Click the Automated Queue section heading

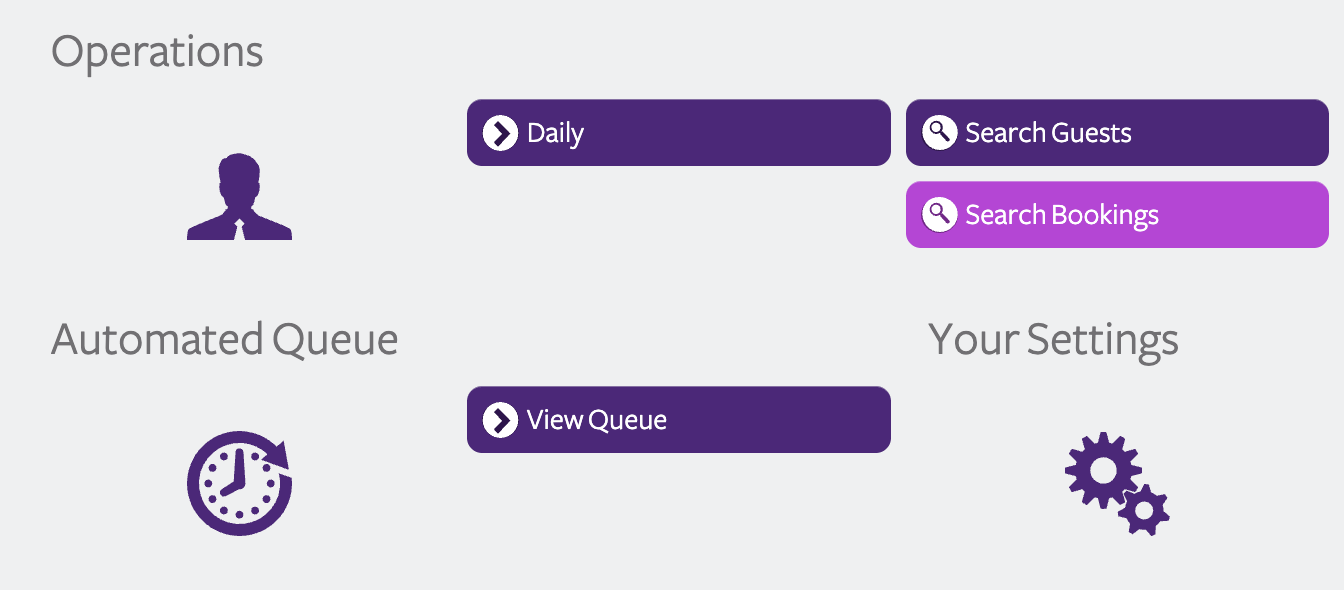pyautogui.click(x=225, y=340)
